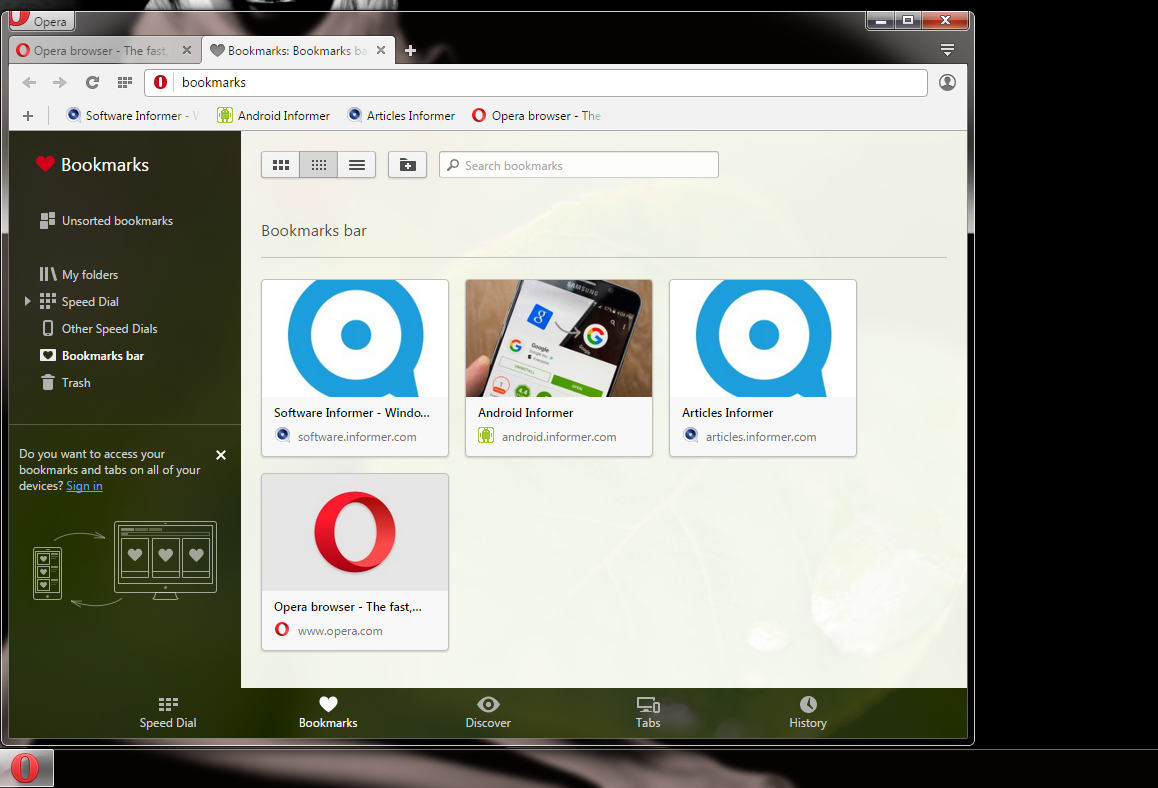Open the Software Informer thumbnail card
This screenshot has width=1158, height=788.
[x=355, y=368]
